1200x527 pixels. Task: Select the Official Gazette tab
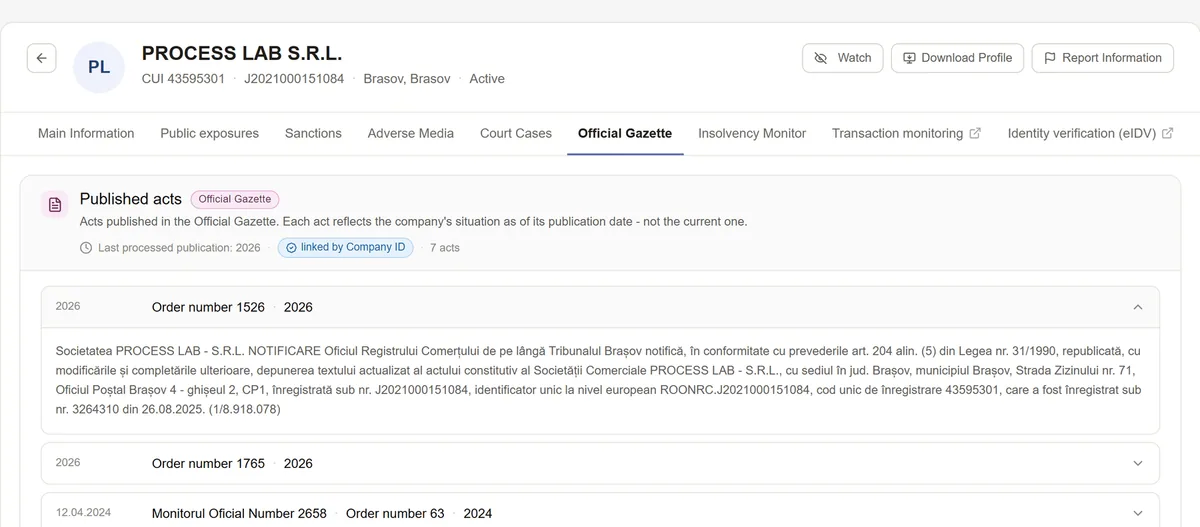click(x=625, y=133)
